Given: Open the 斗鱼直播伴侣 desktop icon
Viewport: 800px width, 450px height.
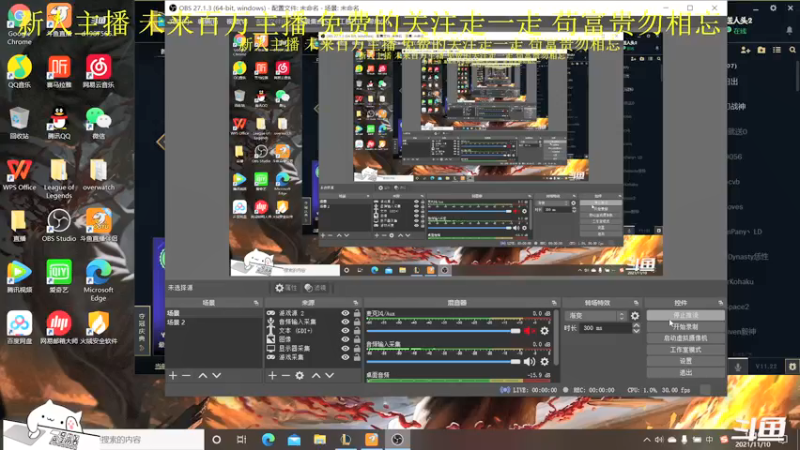Looking at the screenshot, I should 98,225.
